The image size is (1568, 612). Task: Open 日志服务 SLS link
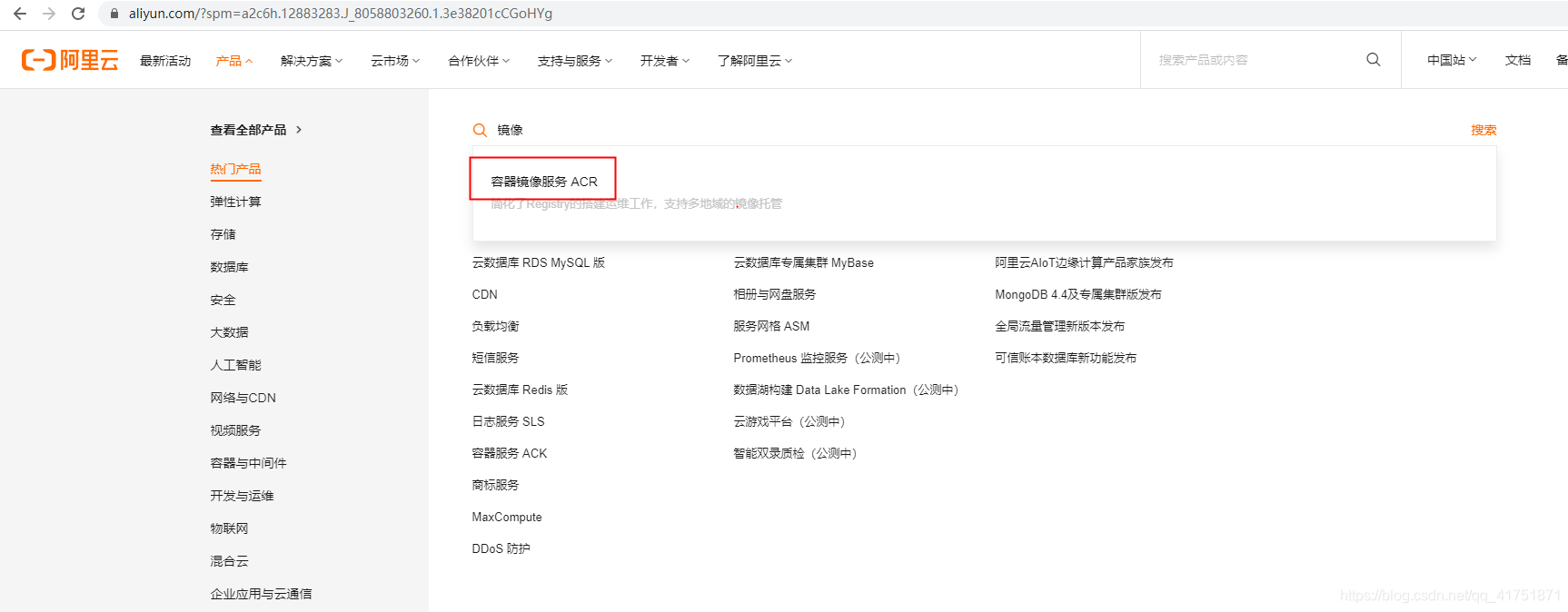coord(508,421)
